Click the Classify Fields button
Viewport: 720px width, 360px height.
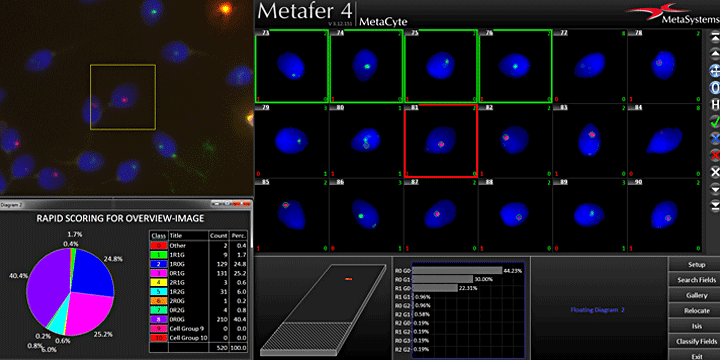pos(696,342)
